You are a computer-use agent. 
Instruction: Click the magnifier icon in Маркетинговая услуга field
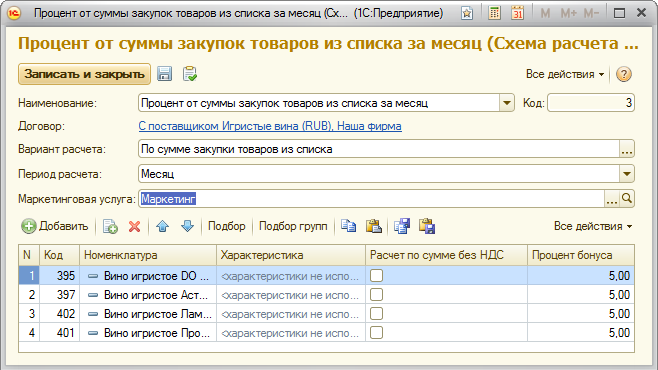[627, 199]
